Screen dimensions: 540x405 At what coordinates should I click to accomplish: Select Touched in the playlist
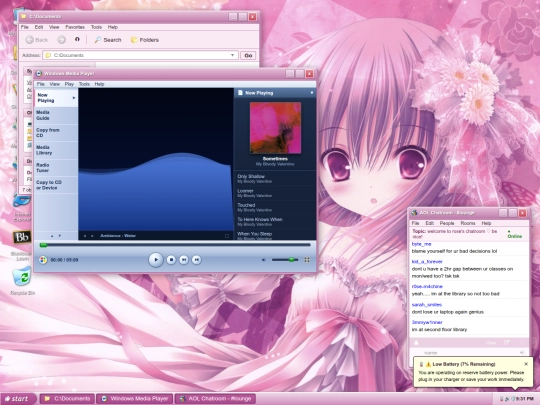tap(275, 207)
